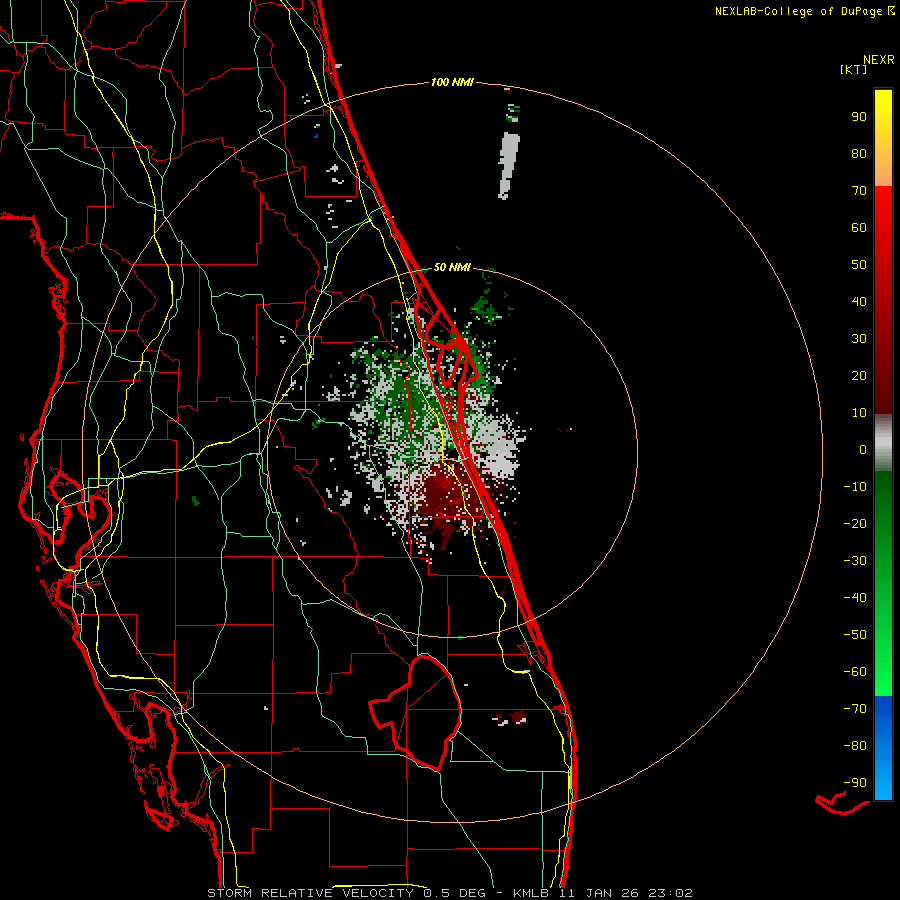Click the -10 scale value
The height and width of the screenshot is (900, 900).
[855, 487]
